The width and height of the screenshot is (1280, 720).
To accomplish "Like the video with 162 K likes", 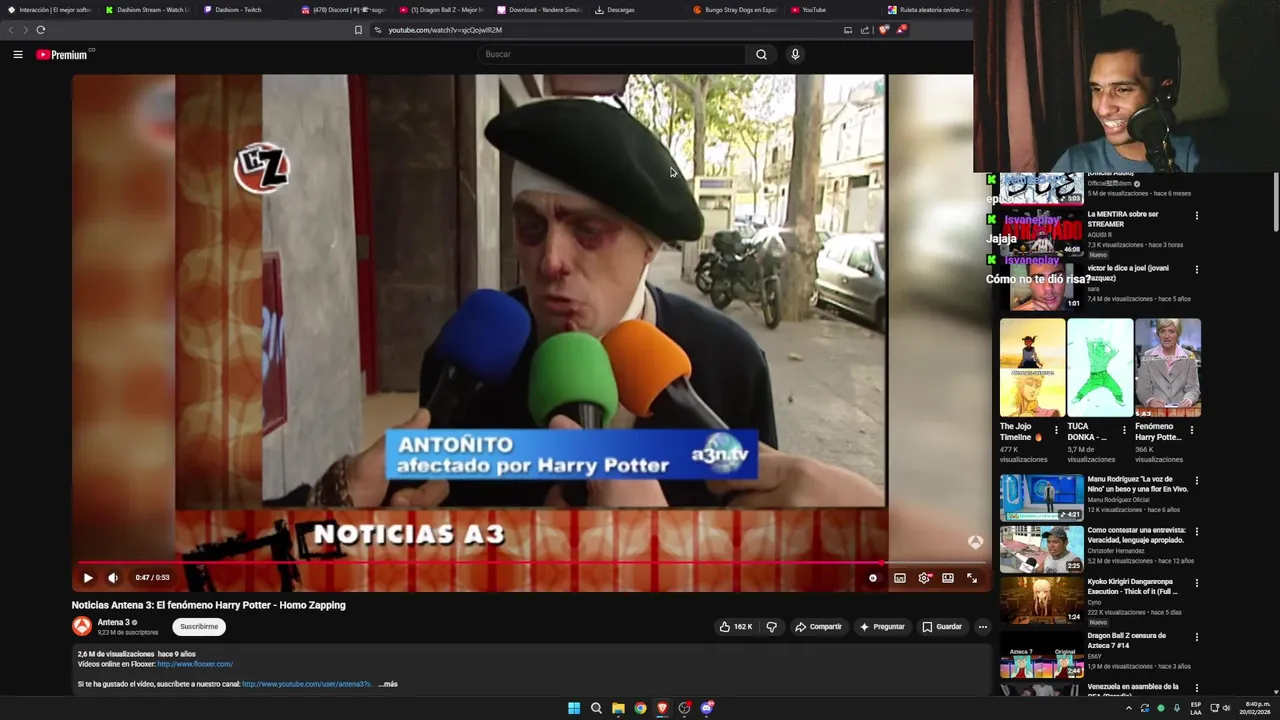I will pyautogui.click(x=736, y=627).
